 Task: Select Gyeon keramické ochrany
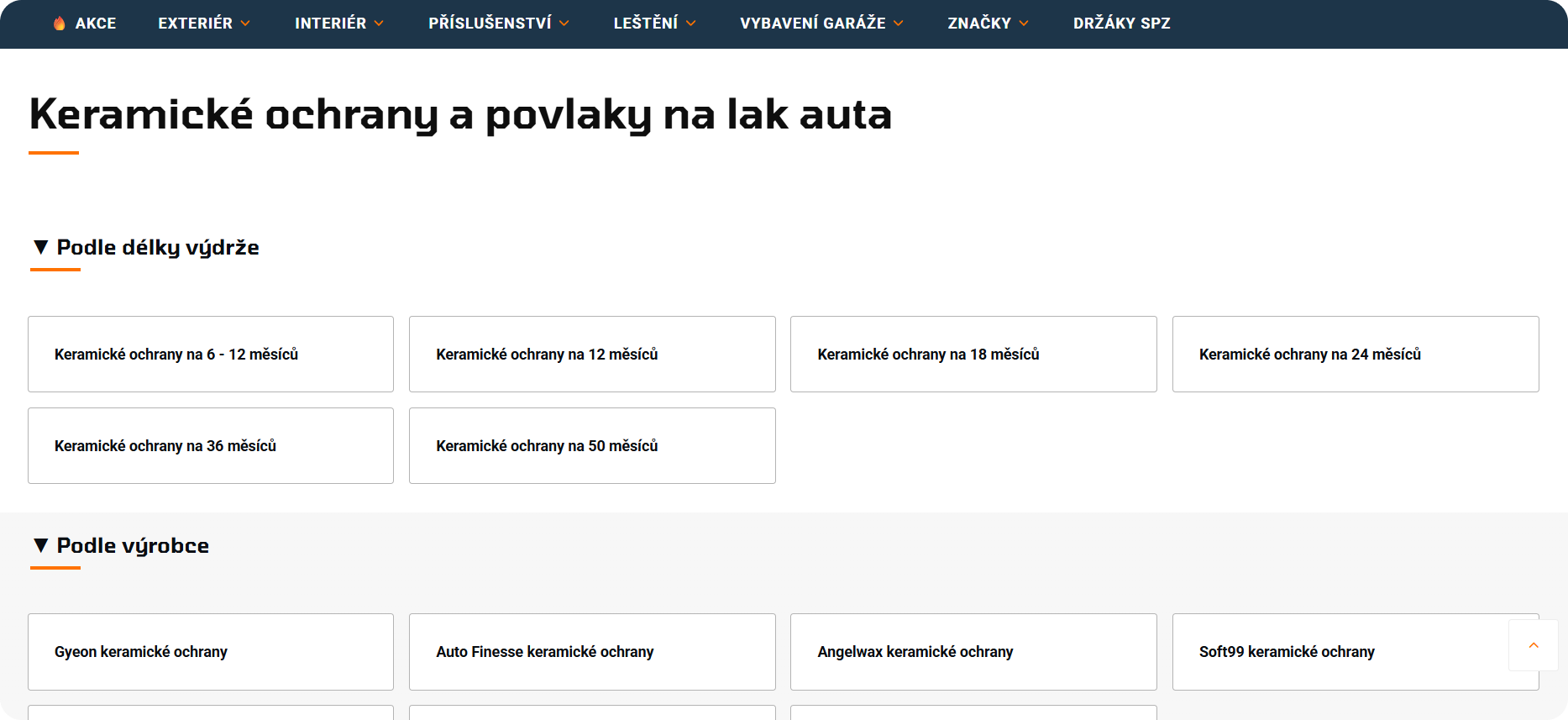pos(211,652)
